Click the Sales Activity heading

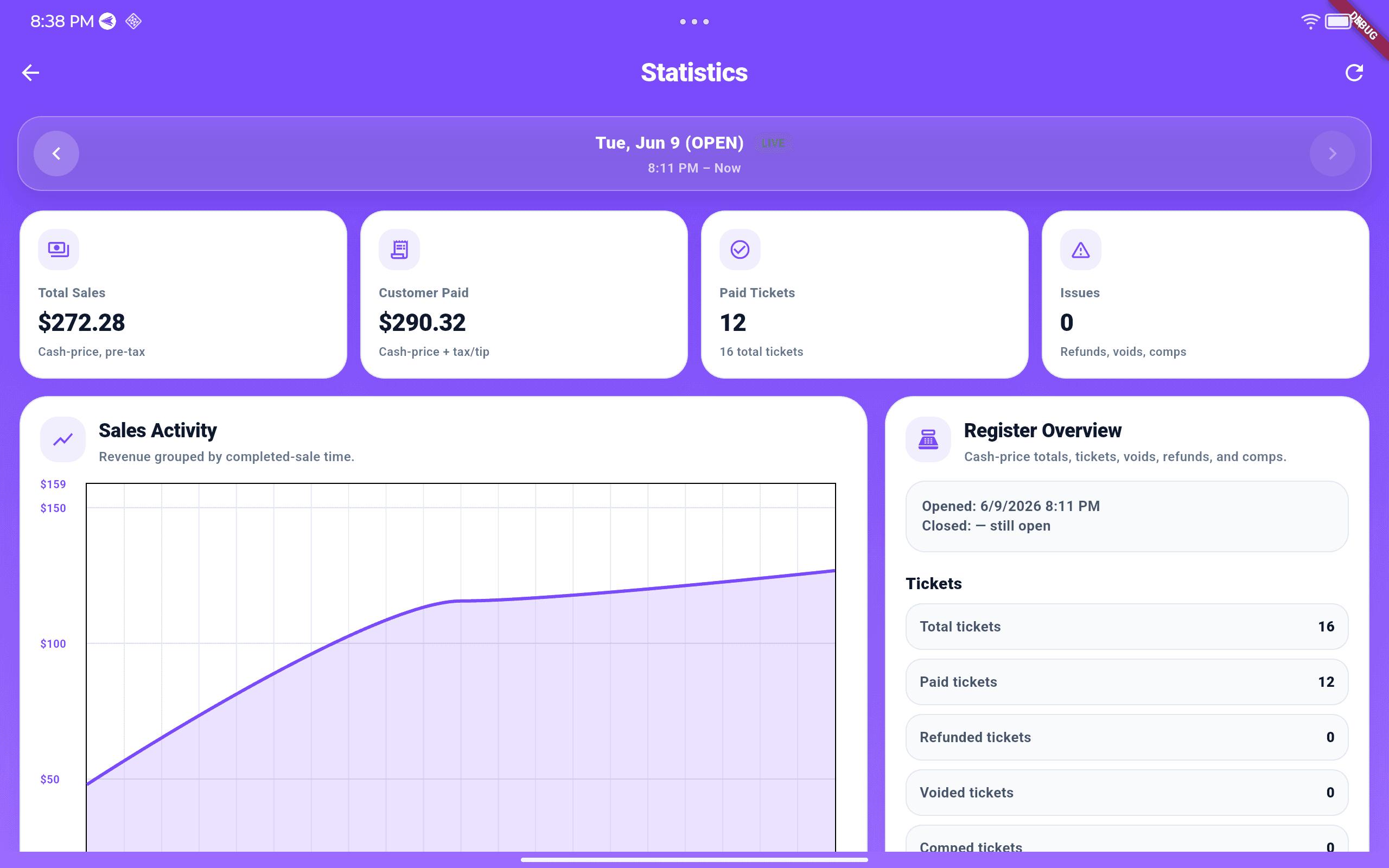pos(157,430)
